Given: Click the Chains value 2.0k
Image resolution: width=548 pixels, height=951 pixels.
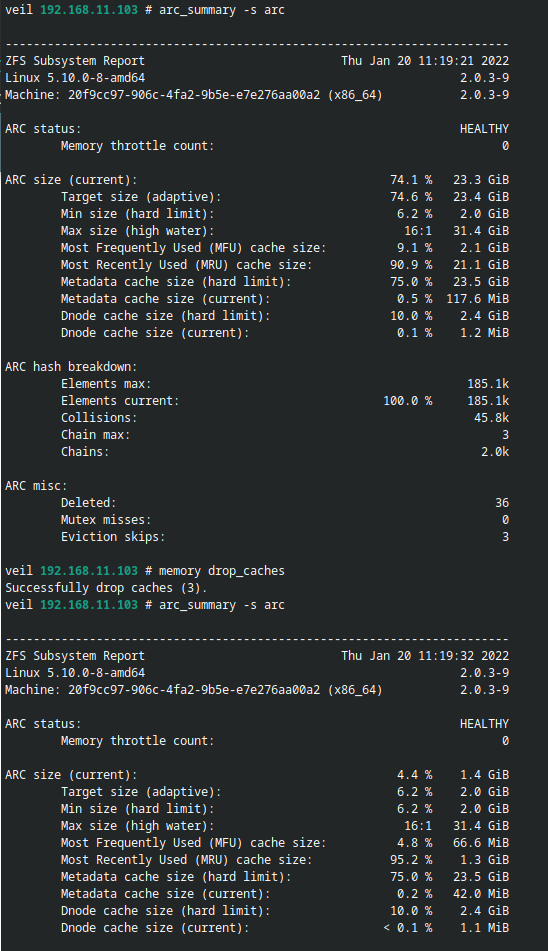Looking at the screenshot, I should pyautogui.click(x=495, y=451).
